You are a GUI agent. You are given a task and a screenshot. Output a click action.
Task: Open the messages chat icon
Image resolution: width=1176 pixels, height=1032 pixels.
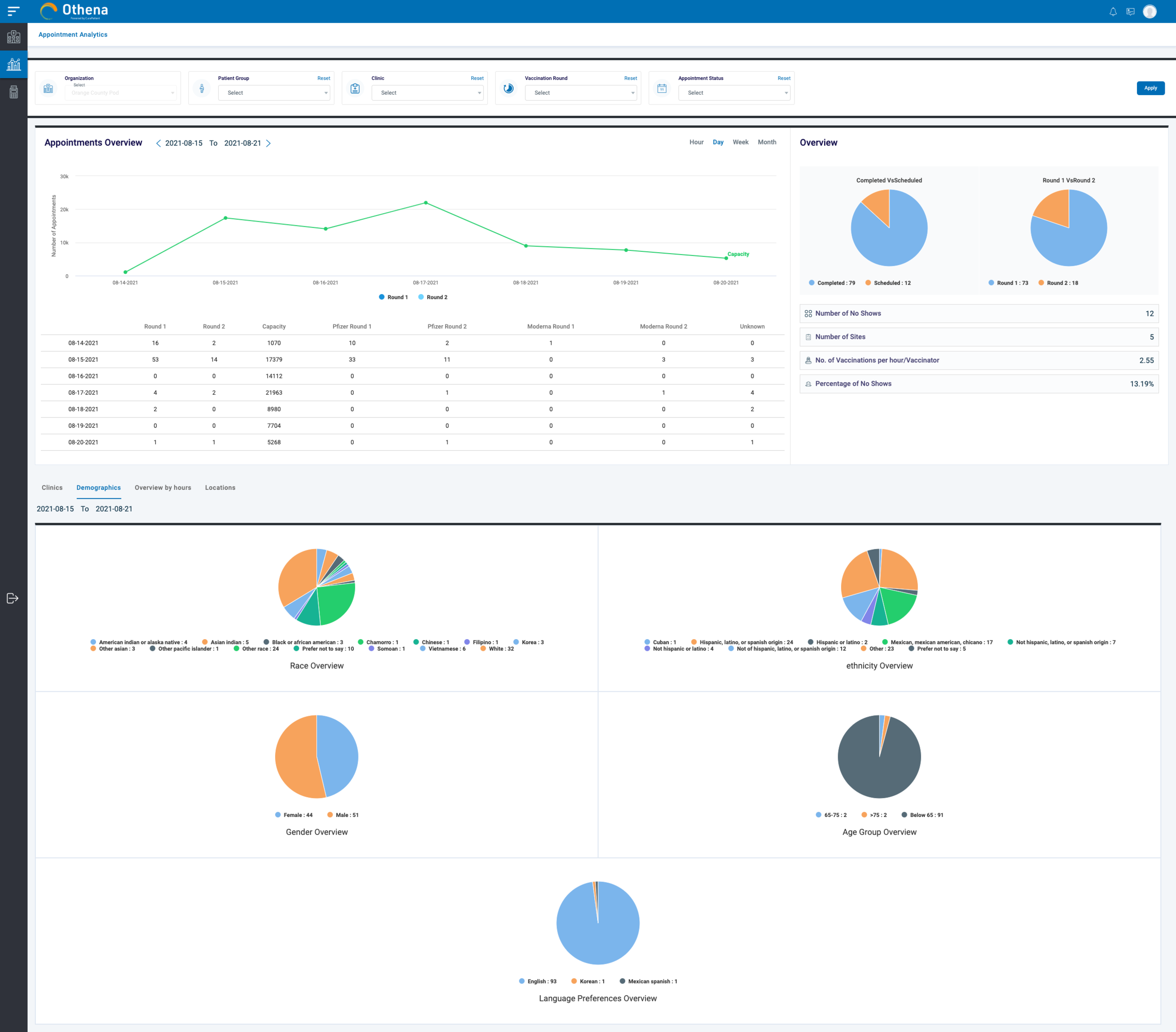pyautogui.click(x=1130, y=11)
